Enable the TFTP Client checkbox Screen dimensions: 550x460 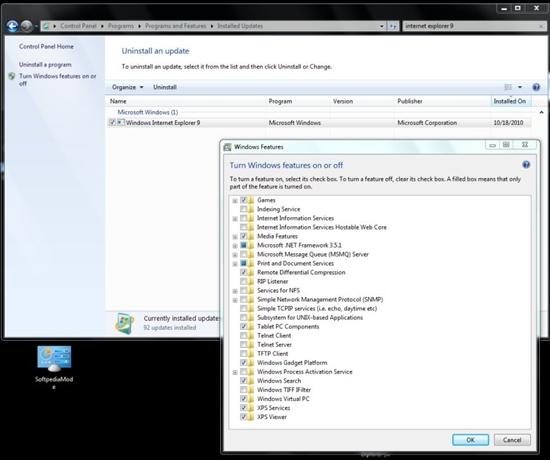(243, 354)
